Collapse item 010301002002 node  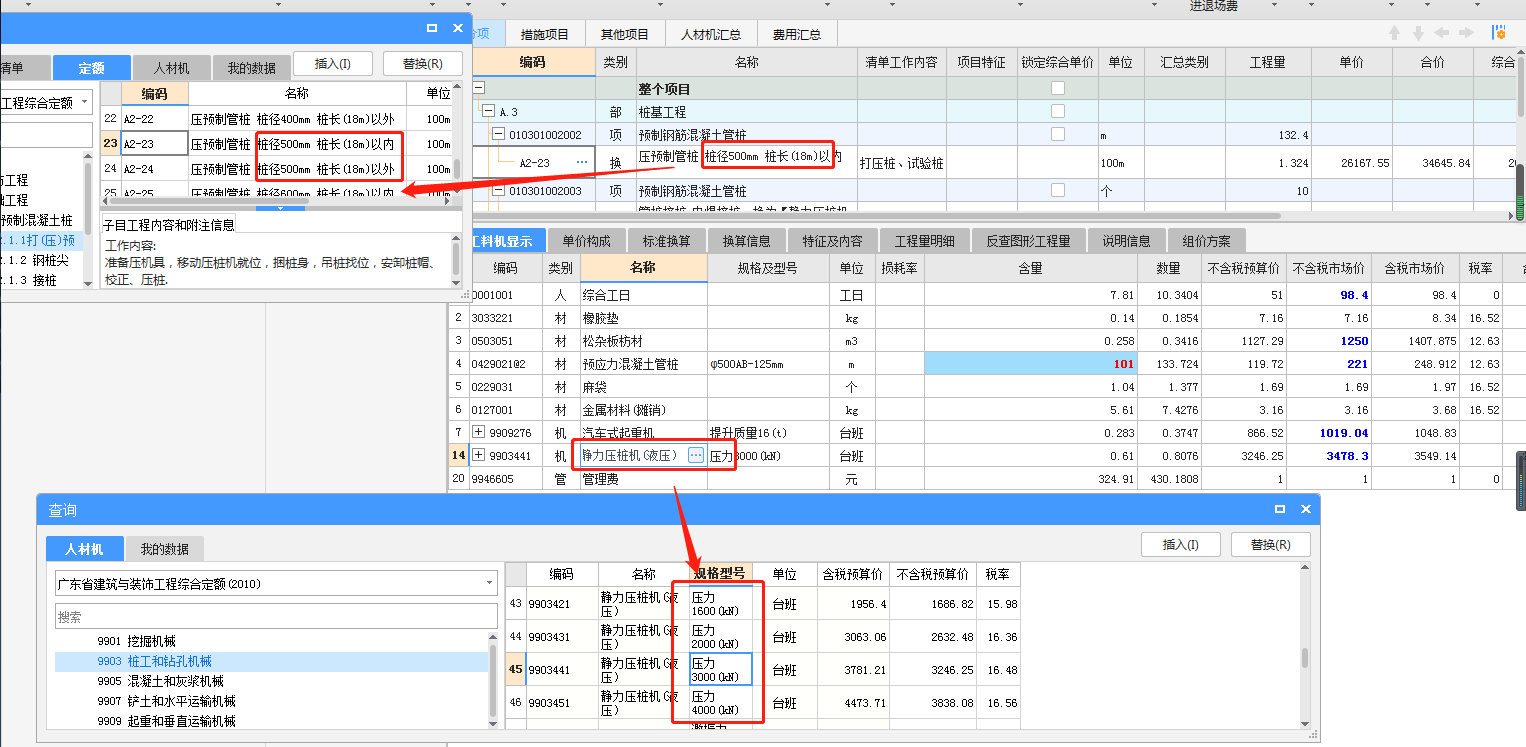[x=498, y=134]
